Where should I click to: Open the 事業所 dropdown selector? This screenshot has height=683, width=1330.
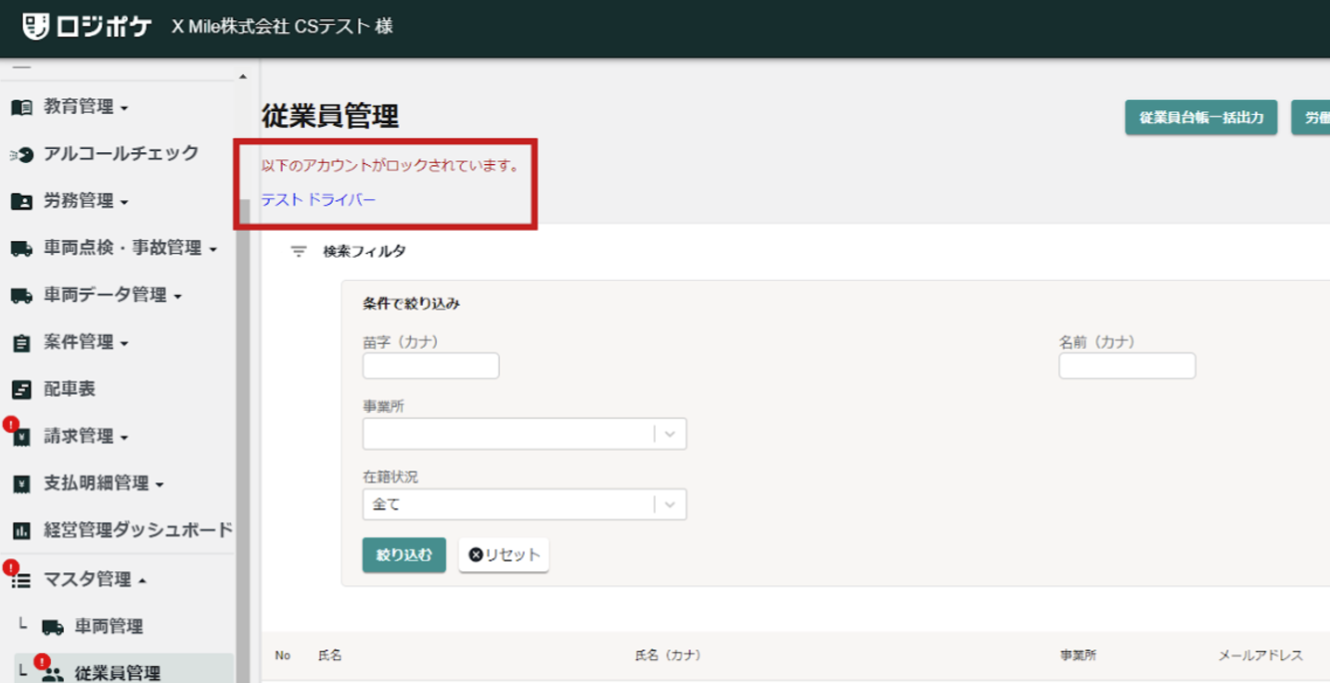pyautogui.click(x=524, y=434)
